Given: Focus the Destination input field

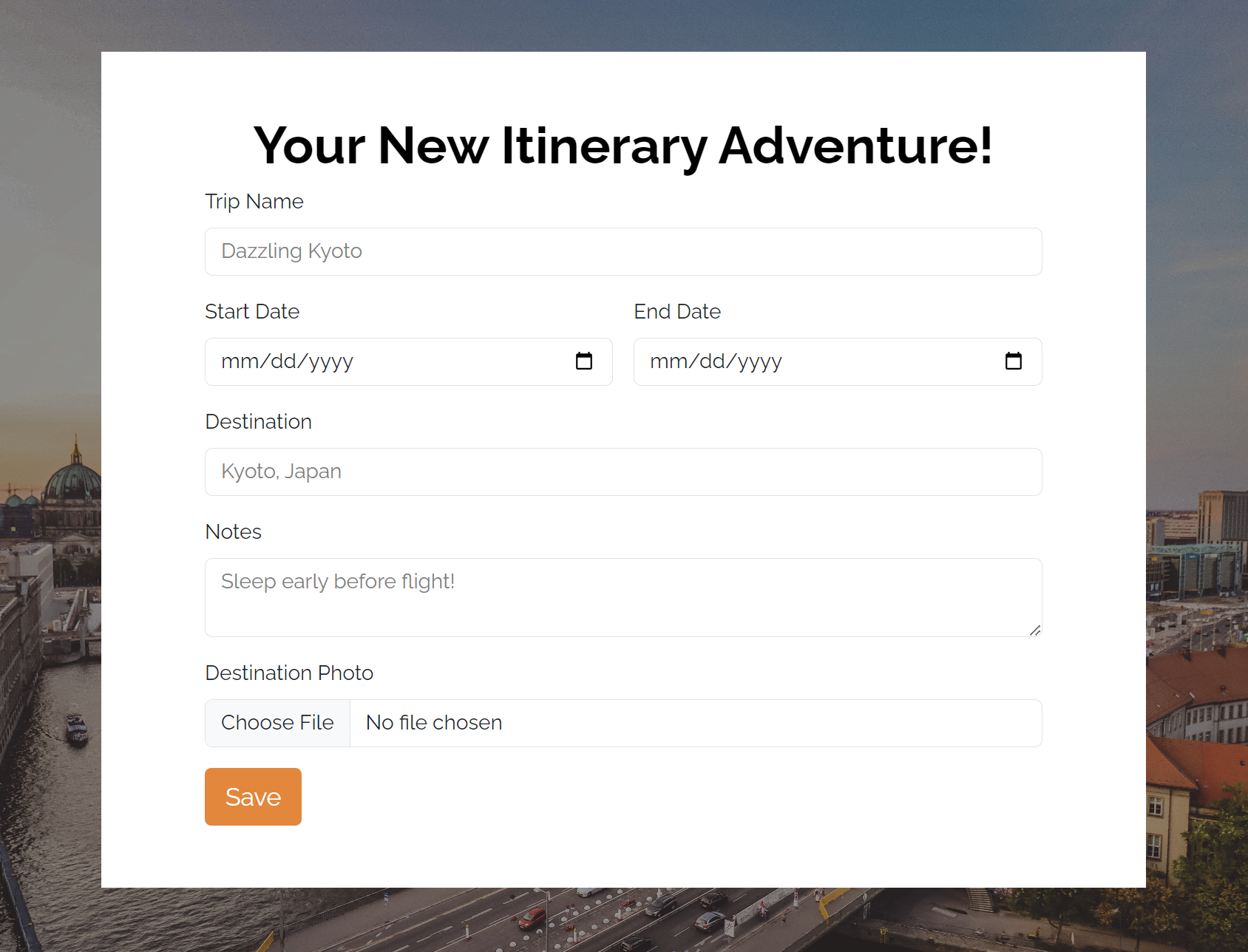Looking at the screenshot, I should [623, 472].
